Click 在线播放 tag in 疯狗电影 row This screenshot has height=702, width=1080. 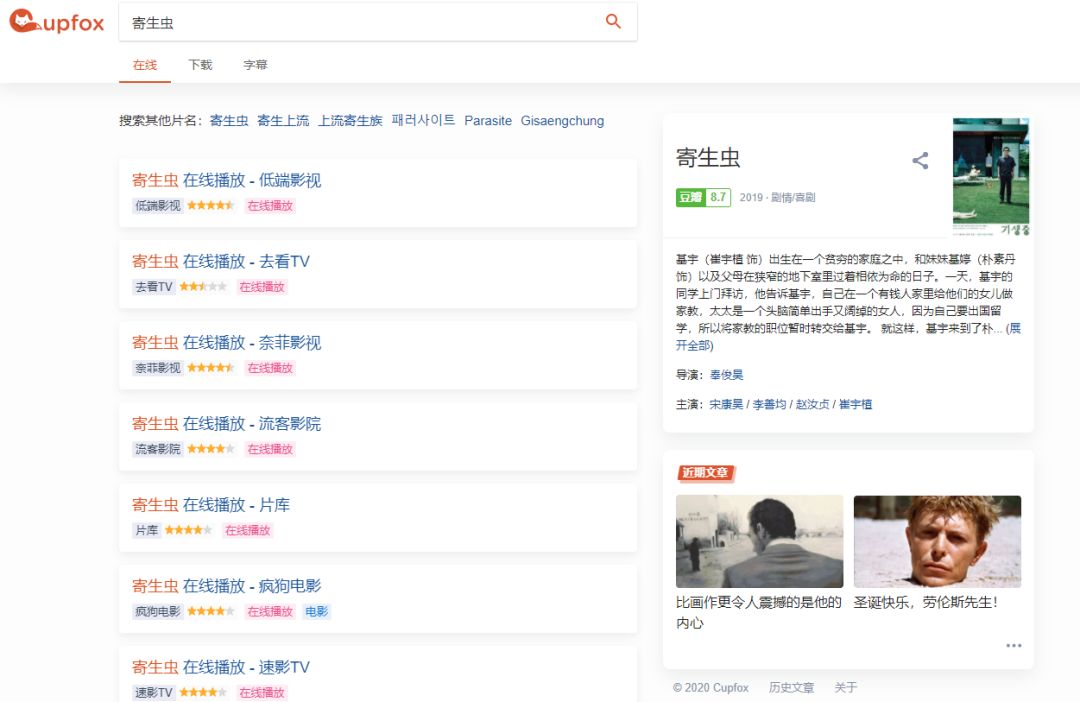270,612
